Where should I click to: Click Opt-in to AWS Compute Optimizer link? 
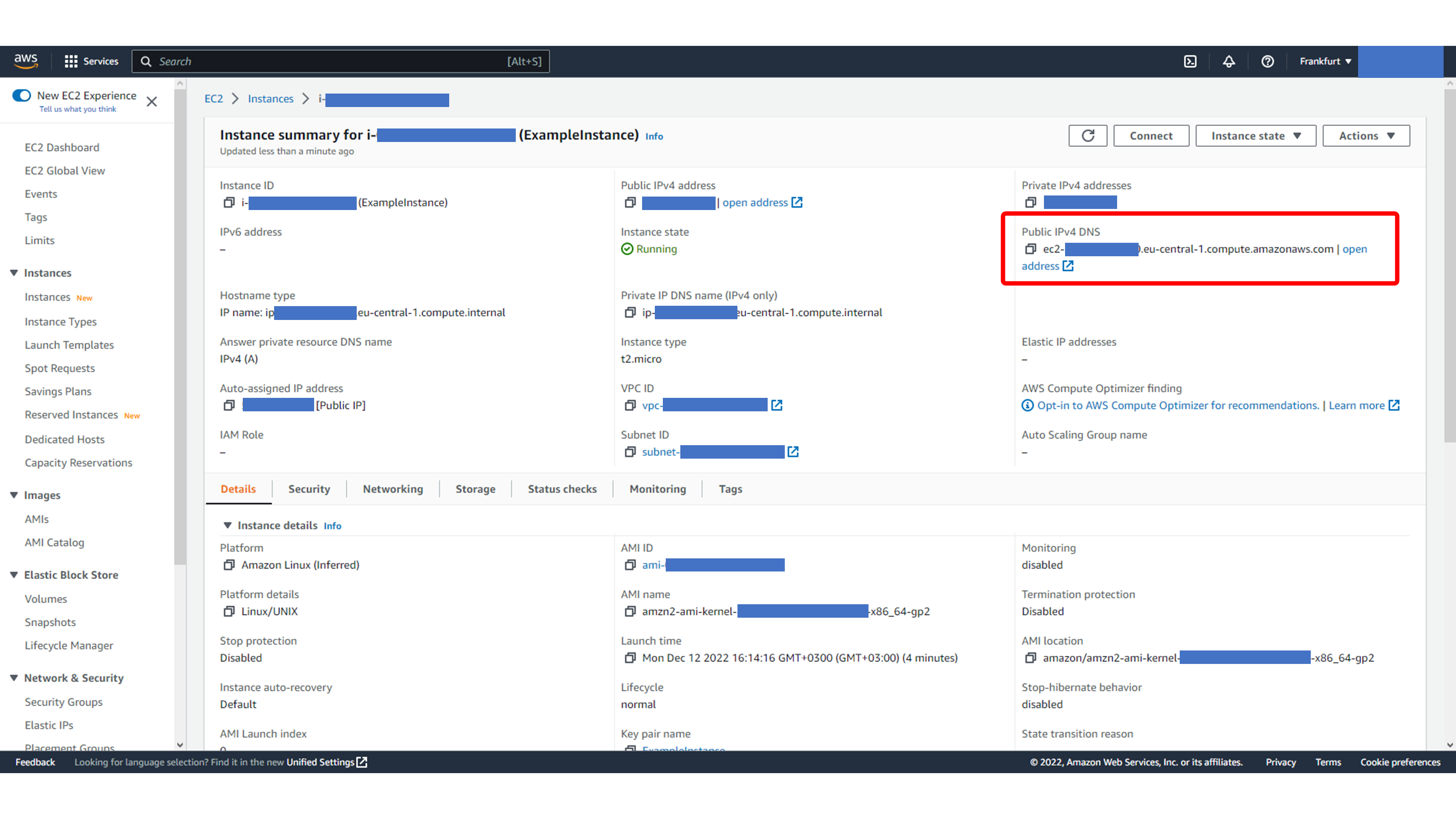click(1178, 405)
